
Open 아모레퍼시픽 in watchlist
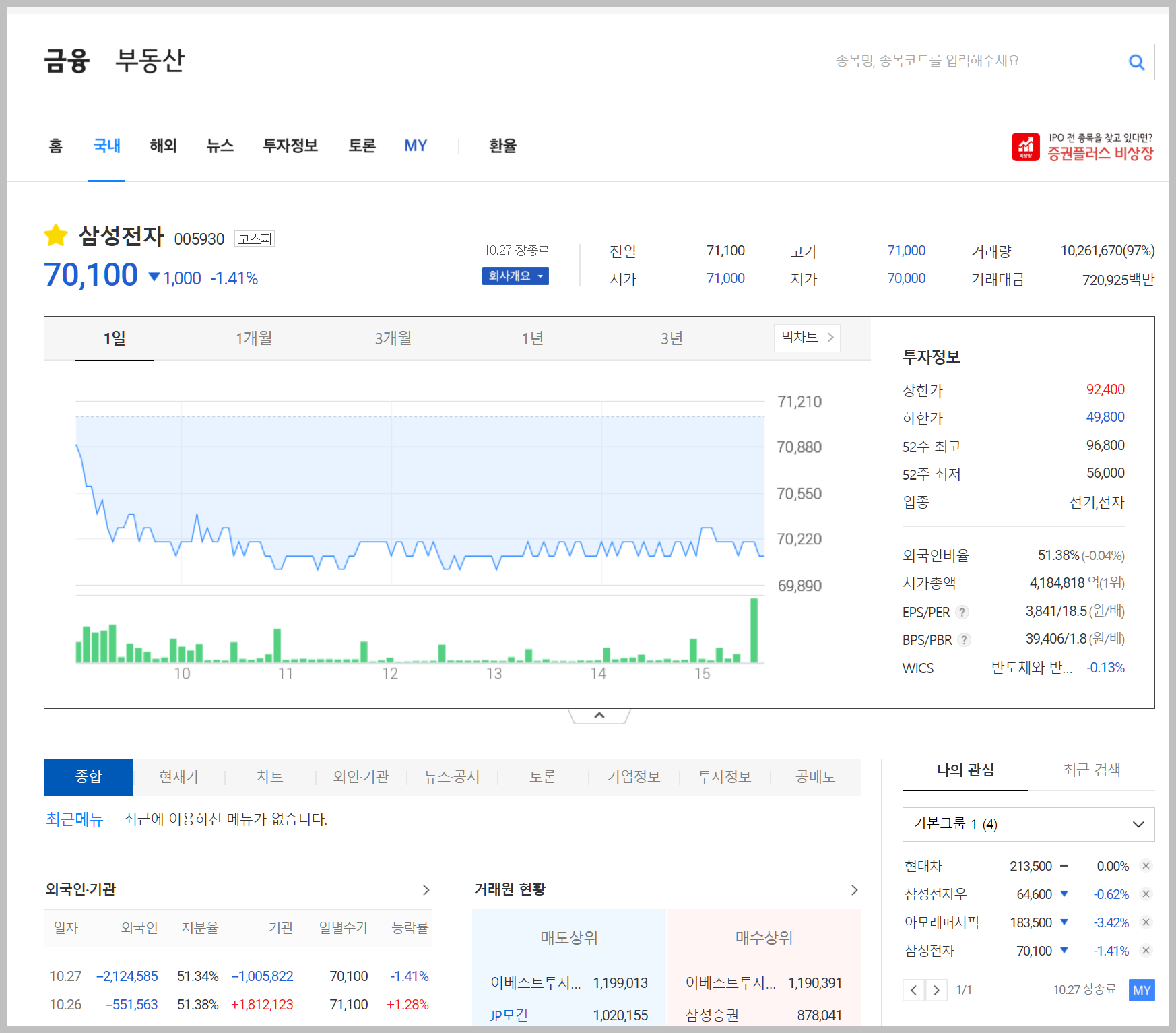942,922
